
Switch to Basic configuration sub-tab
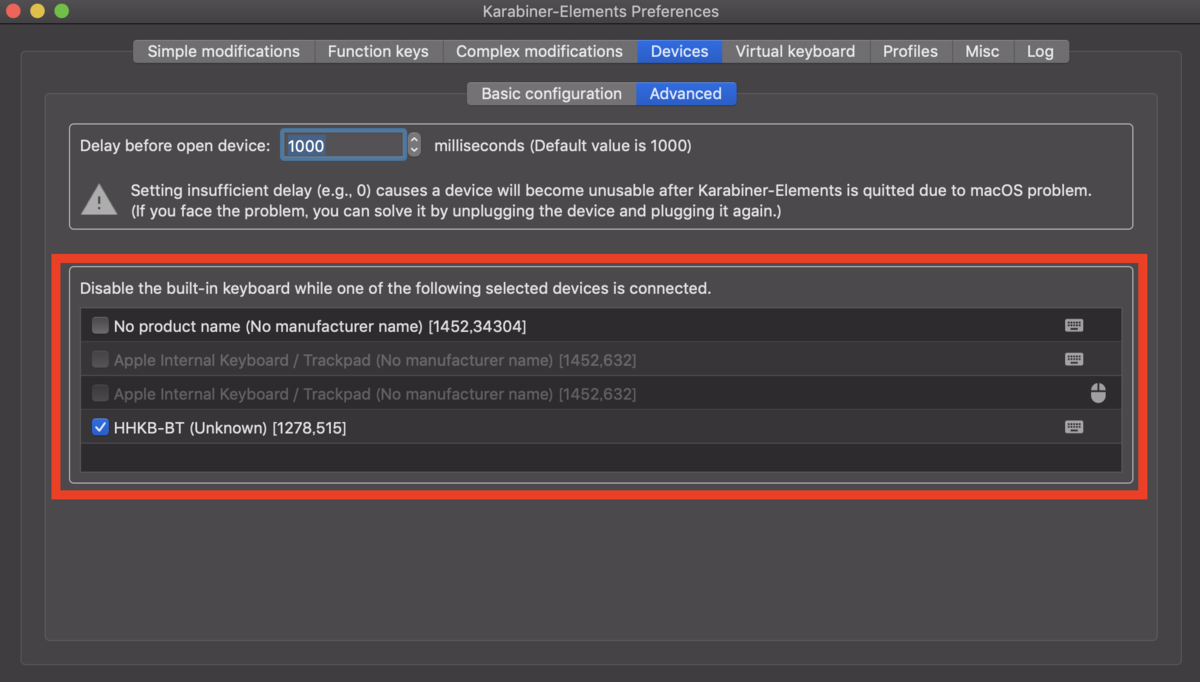[552, 94]
